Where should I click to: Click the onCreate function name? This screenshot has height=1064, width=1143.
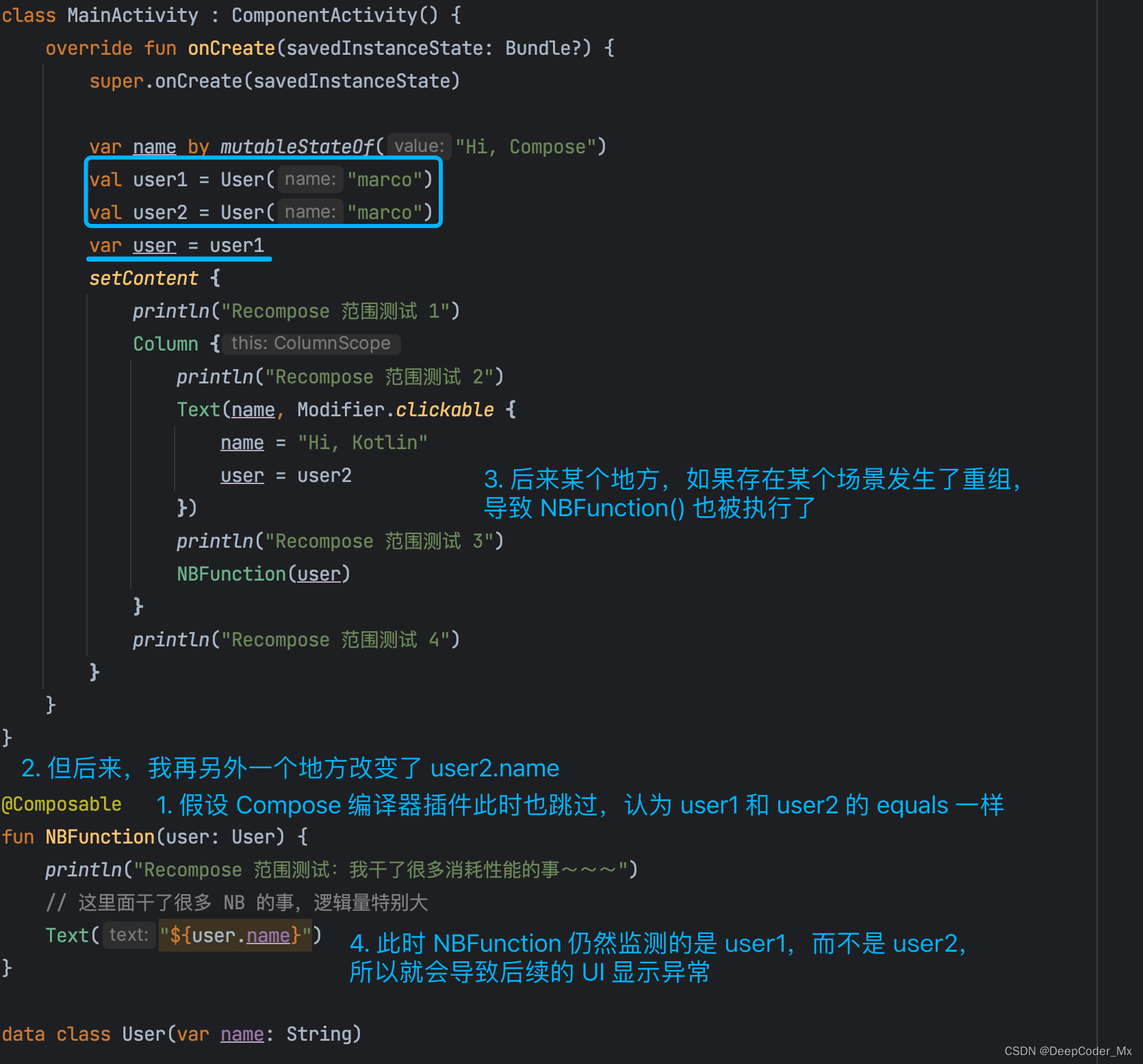(231, 48)
